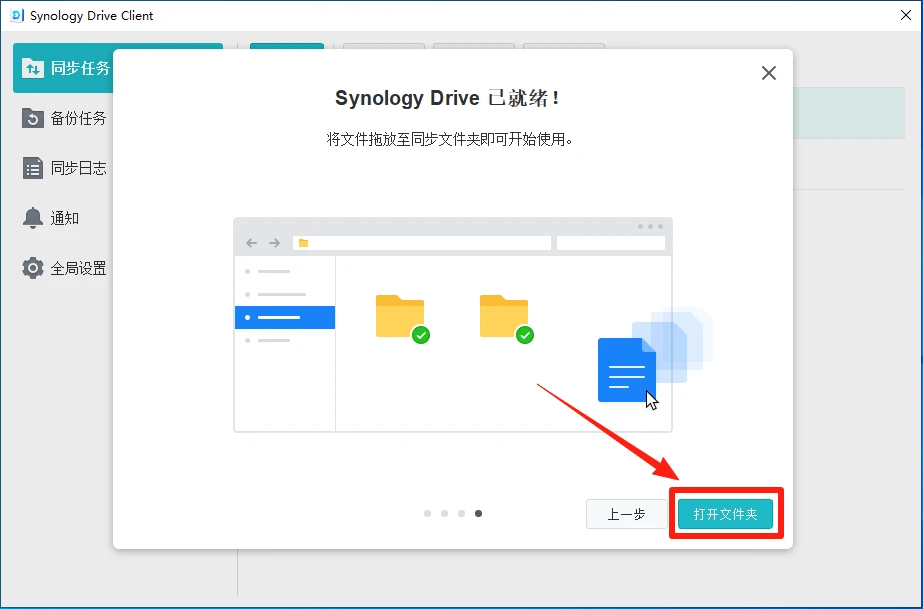Close the Synology Drive Client window
Image resolution: width=923 pixels, height=609 pixels.
pyautogui.click(x=906, y=15)
